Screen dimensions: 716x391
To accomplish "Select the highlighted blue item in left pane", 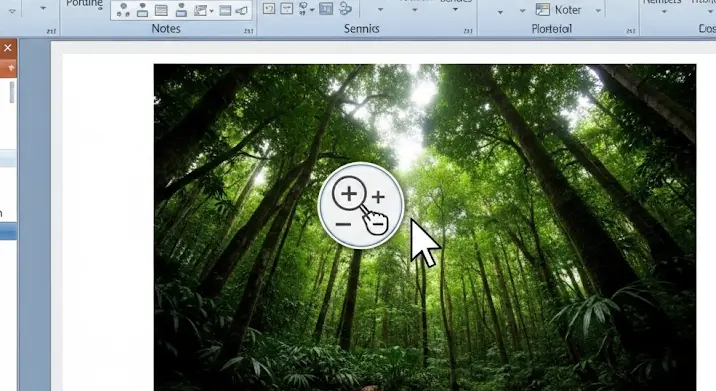I will (x=8, y=232).
